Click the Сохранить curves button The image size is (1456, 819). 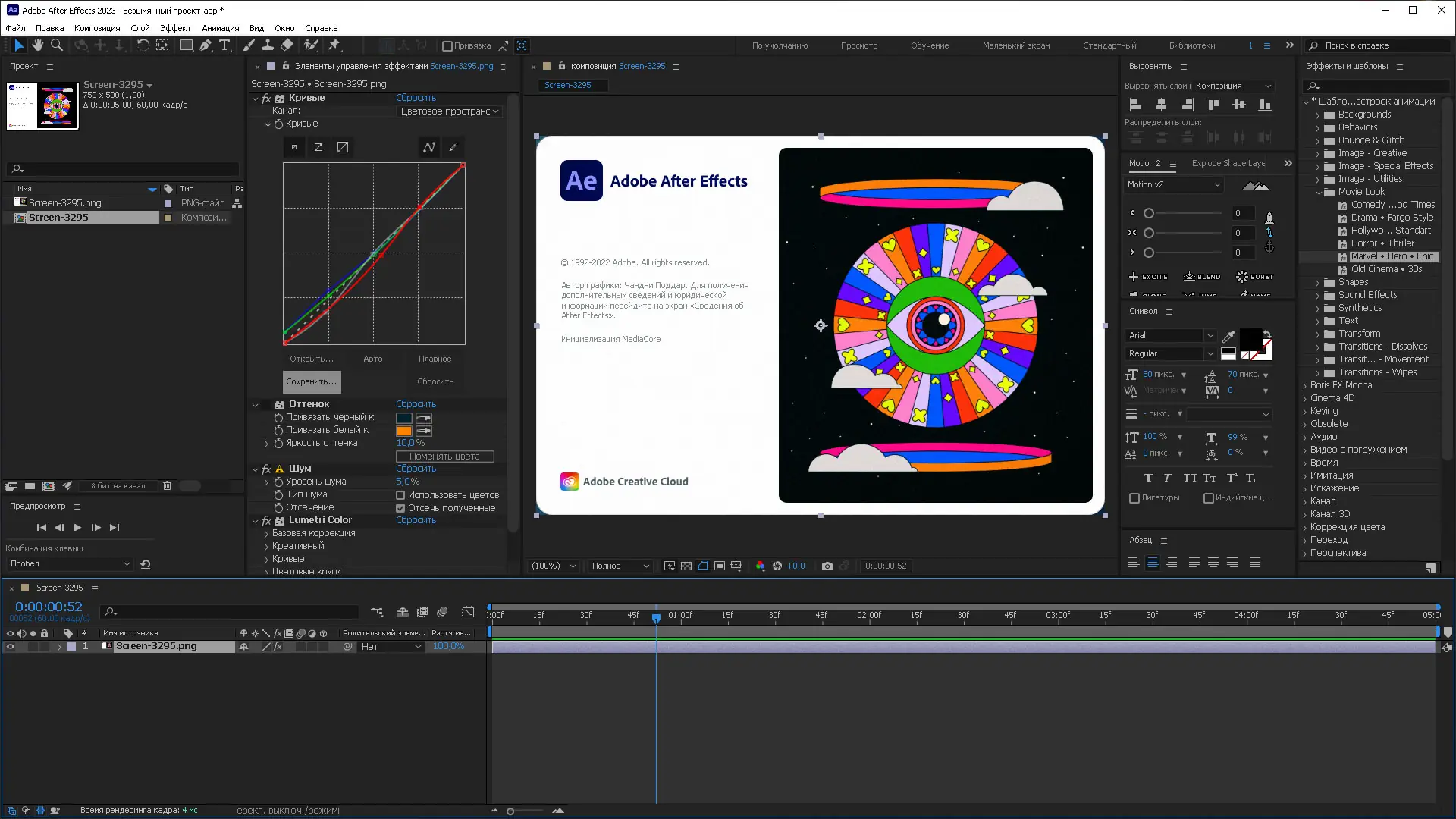(312, 381)
